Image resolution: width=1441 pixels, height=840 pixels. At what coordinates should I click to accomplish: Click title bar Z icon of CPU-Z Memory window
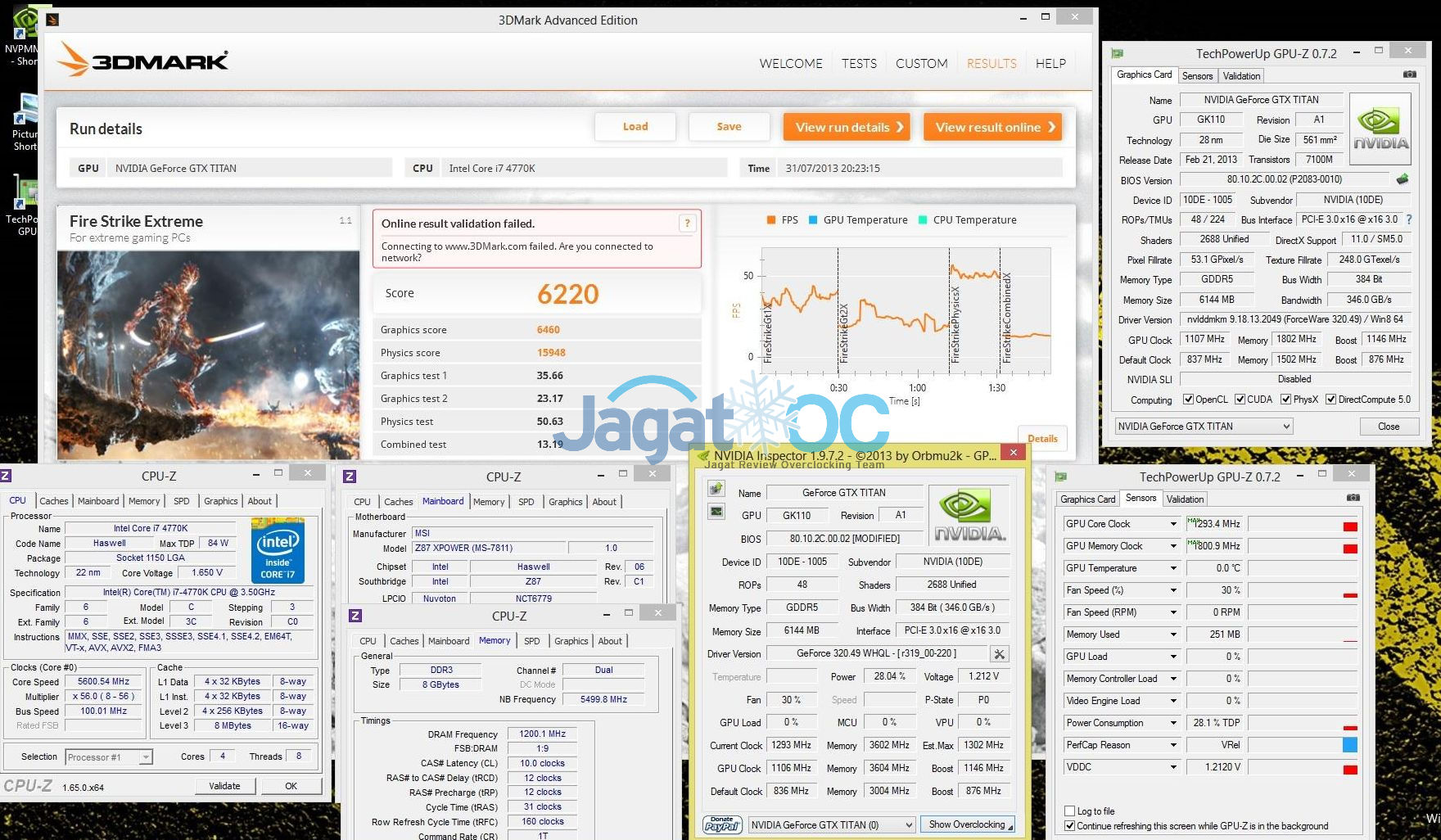click(x=355, y=616)
